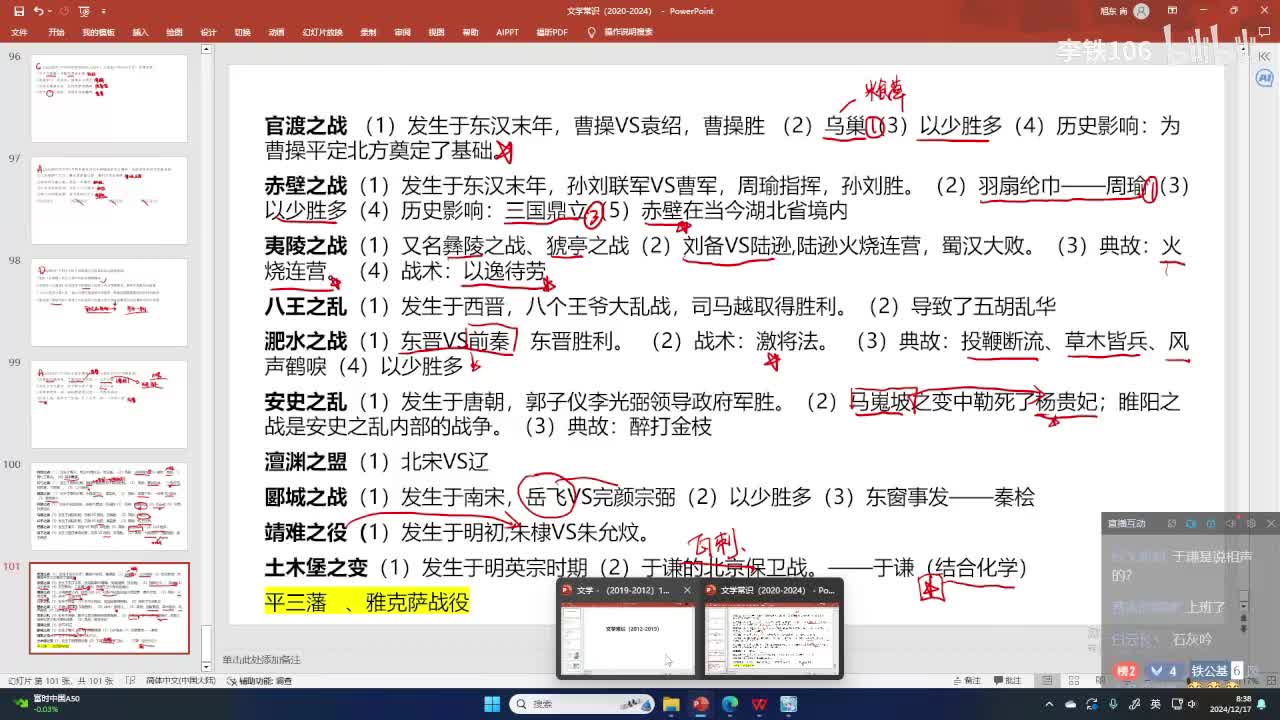The width and height of the screenshot is (1280, 720).
Task: Open the 审阅 ribbon tab
Action: pyautogui.click(x=402, y=32)
